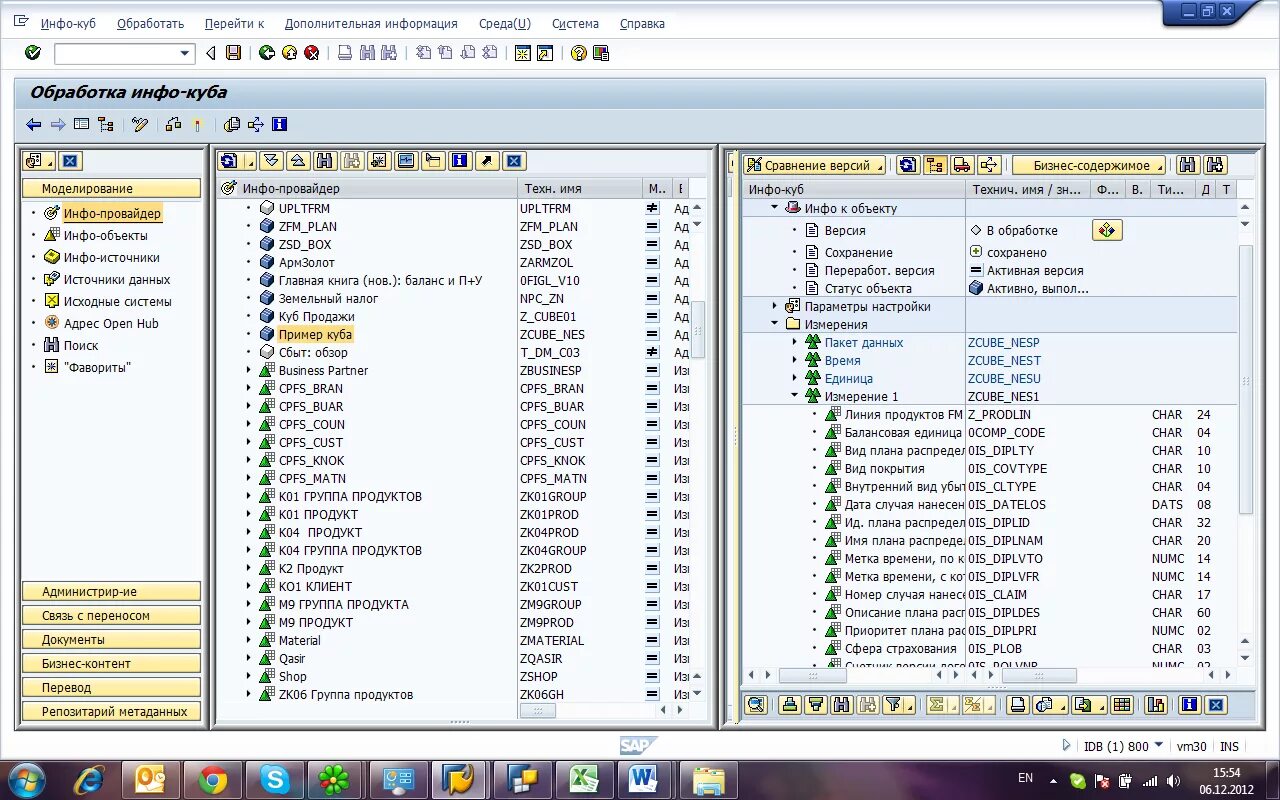Open the Администрир-ие section
The height and width of the screenshot is (800, 1280).
pos(111,591)
